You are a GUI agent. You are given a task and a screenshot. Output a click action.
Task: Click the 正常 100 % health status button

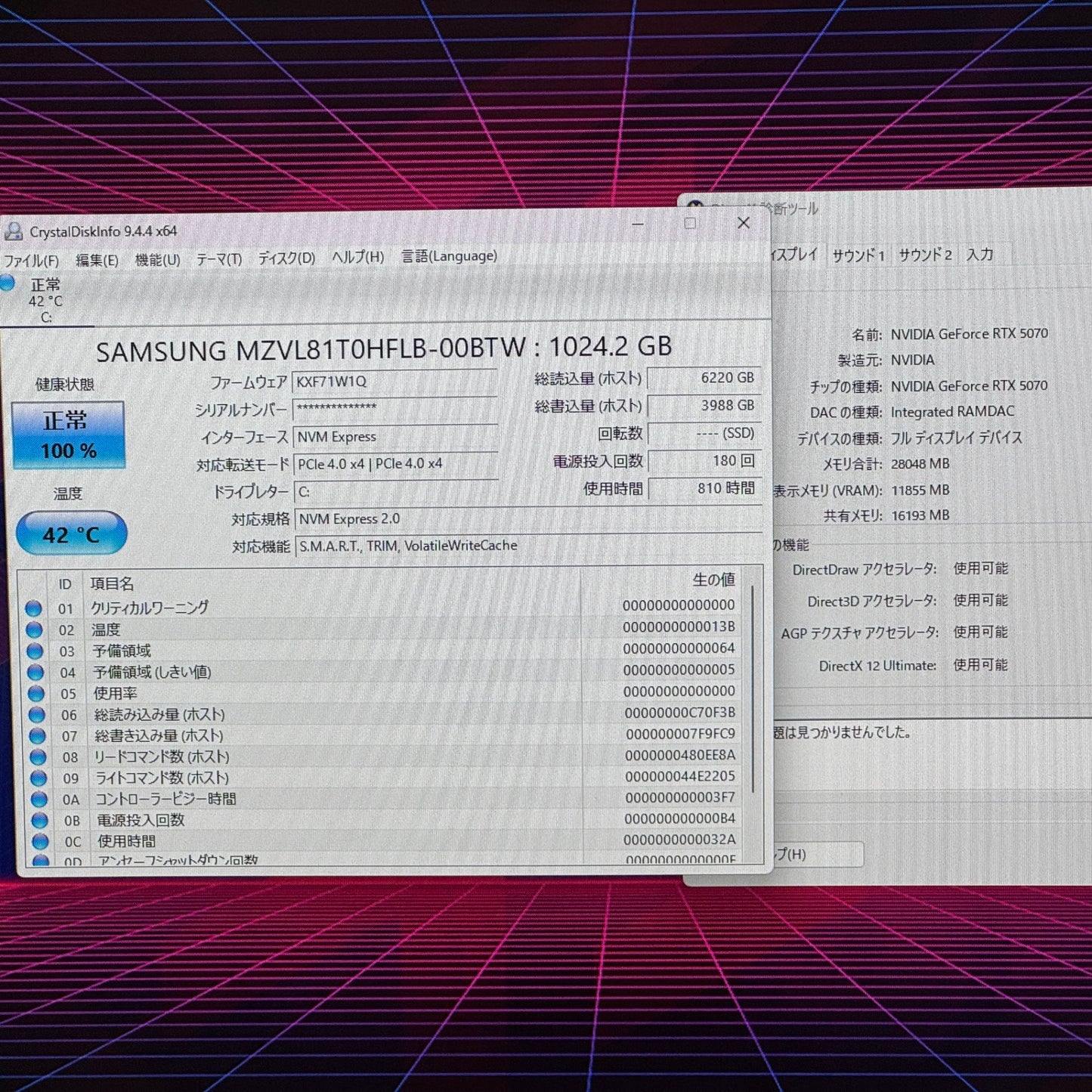[68, 435]
